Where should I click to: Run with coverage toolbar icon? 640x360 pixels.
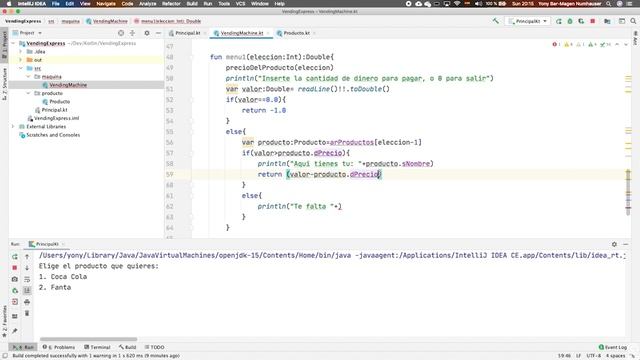pos(581,21)
